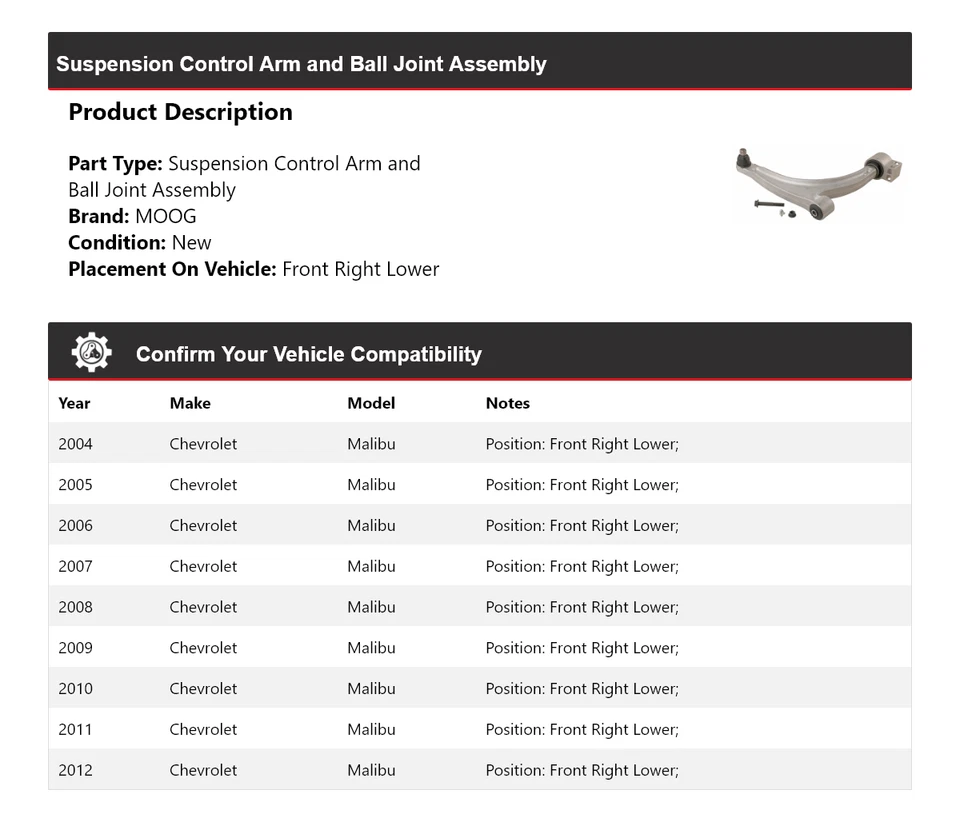Click Malibu in the 2011 row
Image resolution: width=960 pixels, height=822 pixels.
371,730
